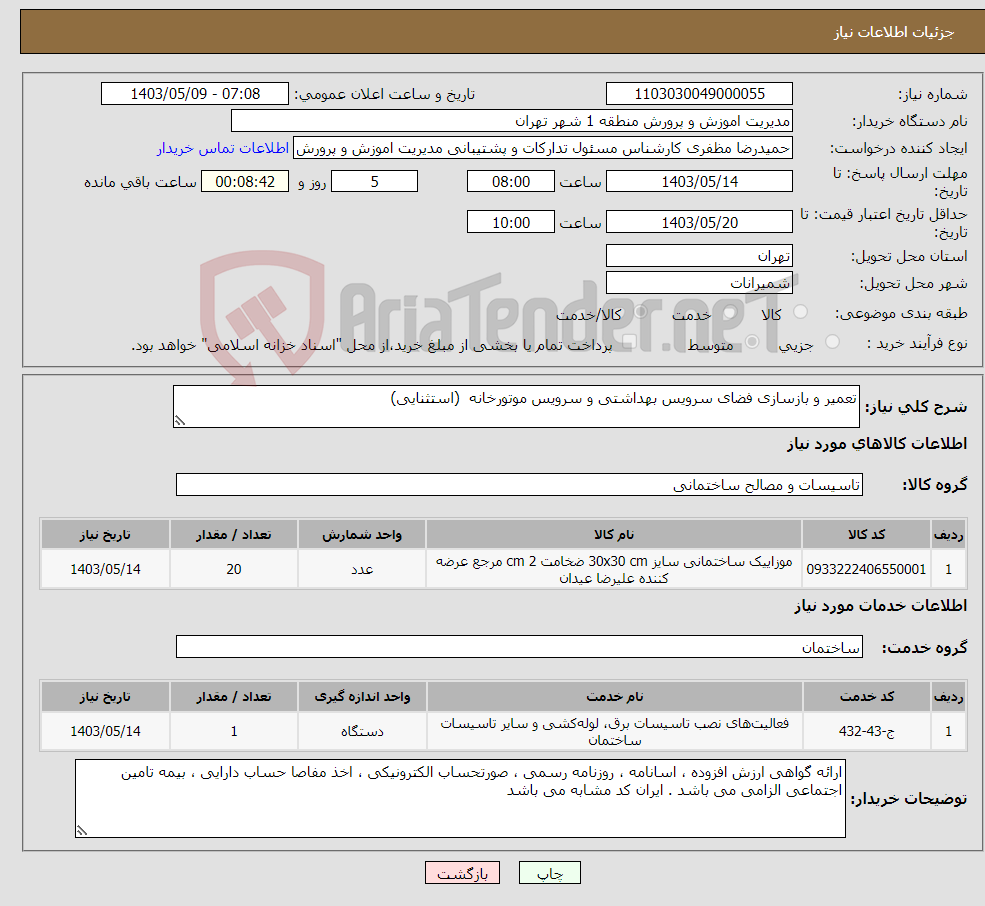The width and height of the screenshot is (985, 906).
Task: Click the service name cell فعالیت‌های نصب تاسیسات
Action: pyautogui.click(x=614, y=731)
